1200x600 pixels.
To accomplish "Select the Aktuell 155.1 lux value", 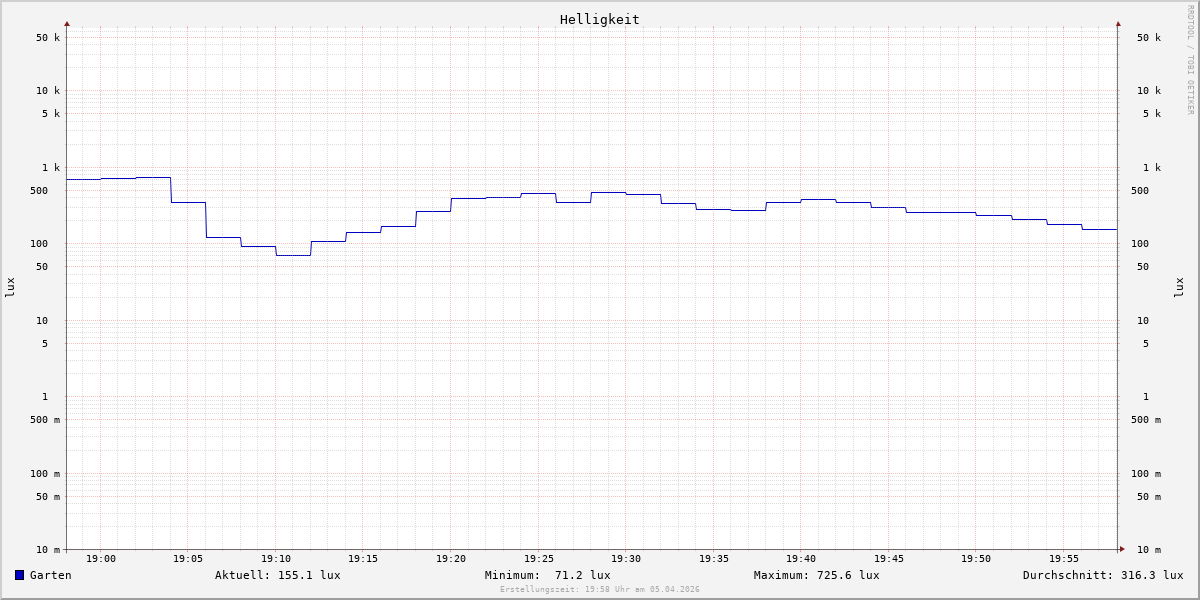I will [277, 575].
